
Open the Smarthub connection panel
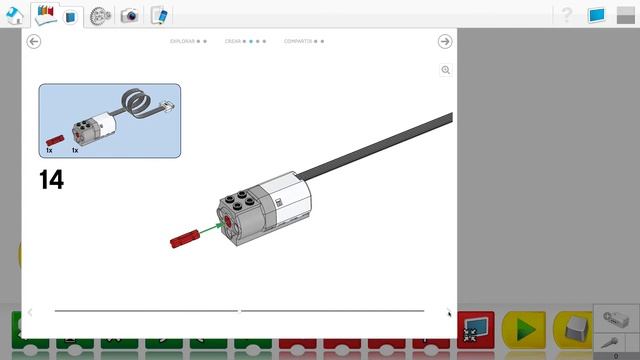(x=616, y=319)
